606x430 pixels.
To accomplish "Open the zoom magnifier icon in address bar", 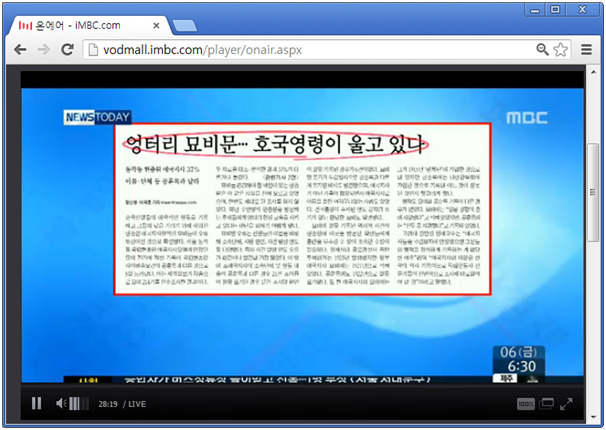I will click(x=543, y=49).
